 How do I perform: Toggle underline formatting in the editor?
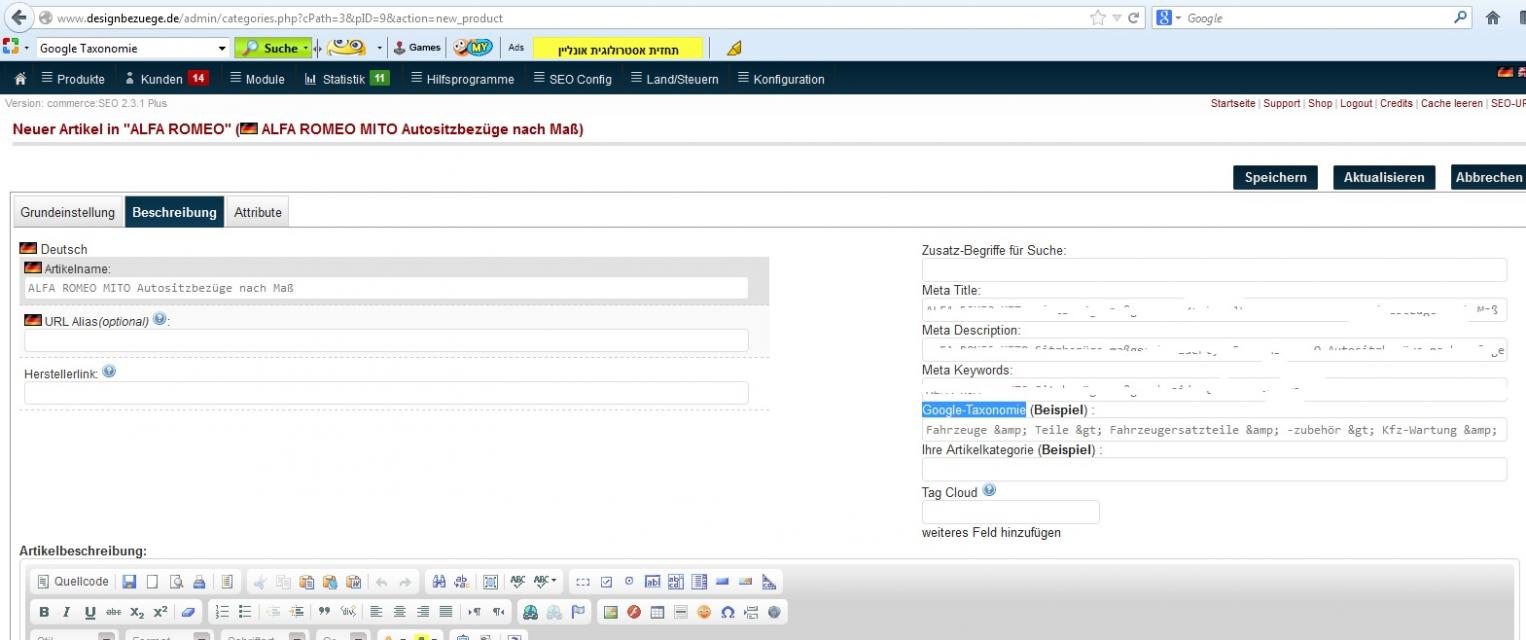(90, 612)
